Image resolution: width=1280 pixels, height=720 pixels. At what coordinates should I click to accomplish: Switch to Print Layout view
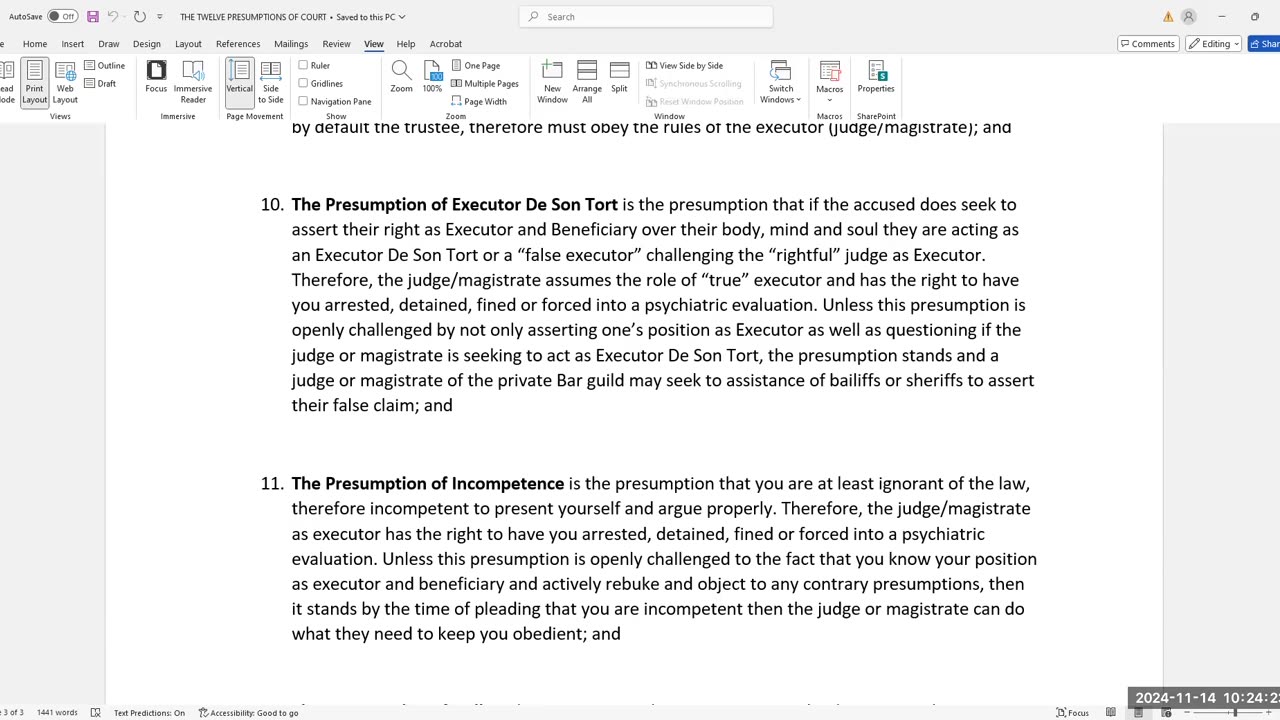[35, 82]
